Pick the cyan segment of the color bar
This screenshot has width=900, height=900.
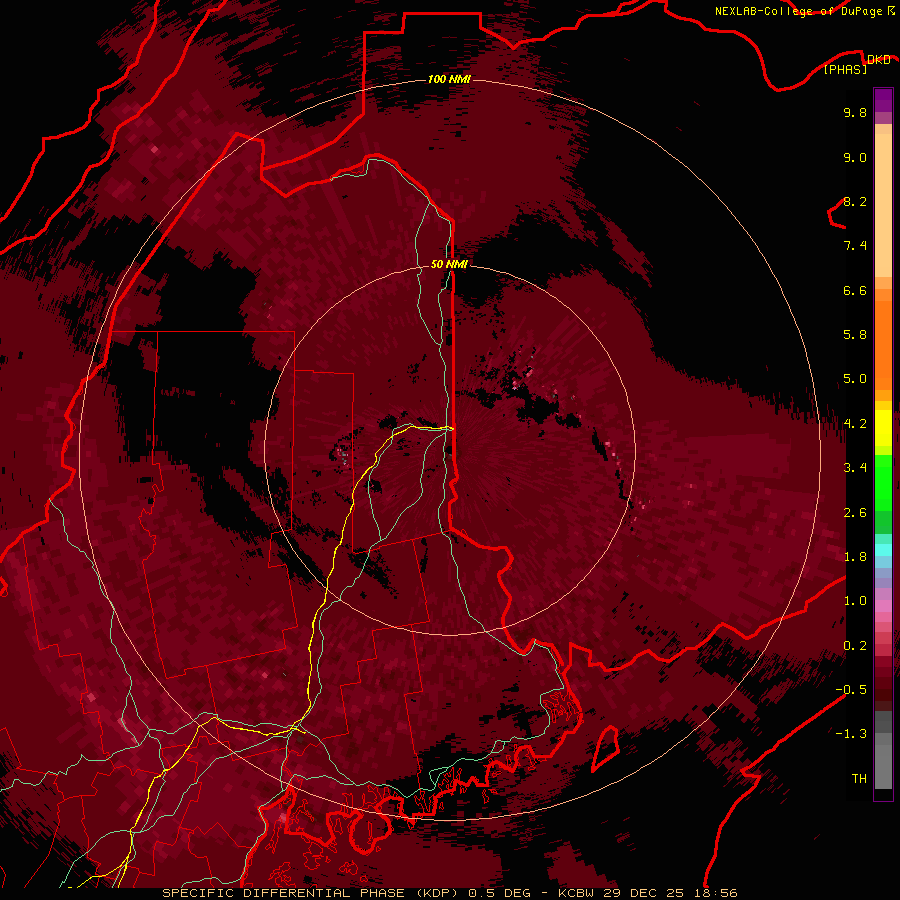883,549
